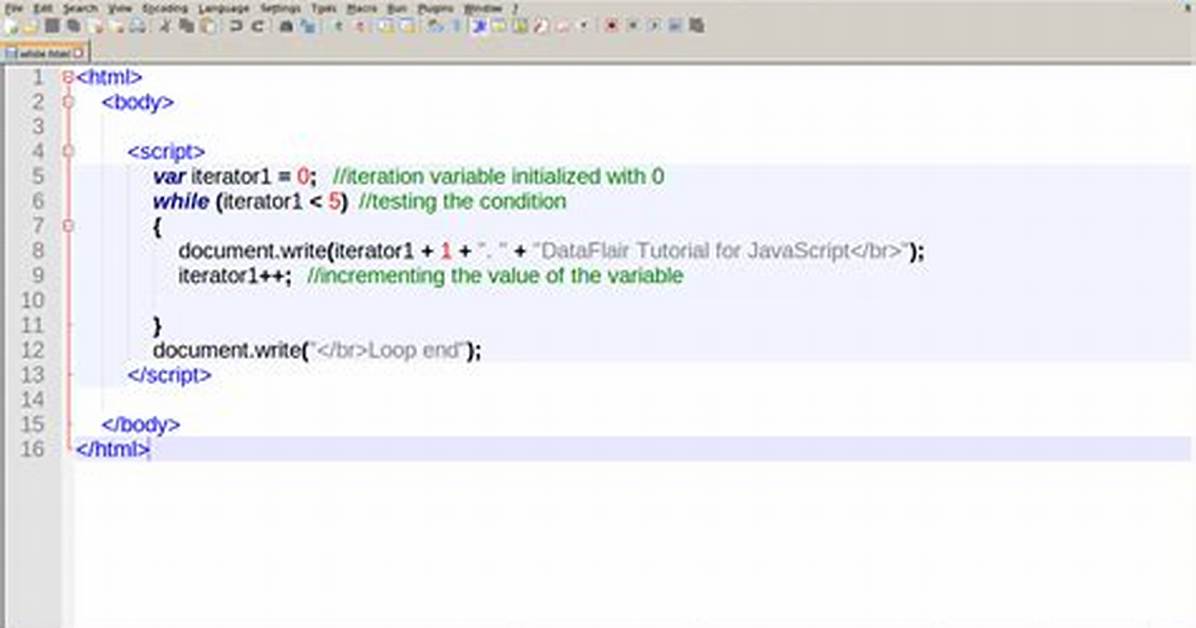
Task: Click the Redo arrow icon
Action: (258, 26)
